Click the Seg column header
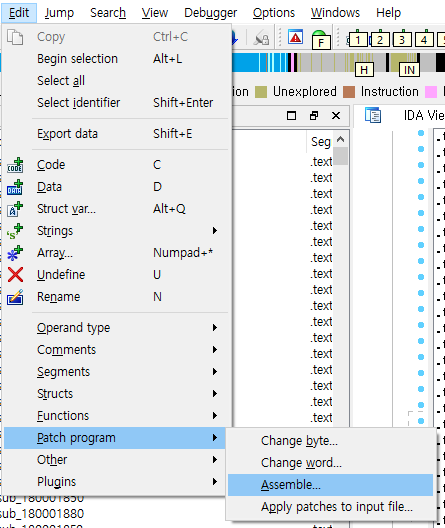The image size is (445, 528). point(321,142)
